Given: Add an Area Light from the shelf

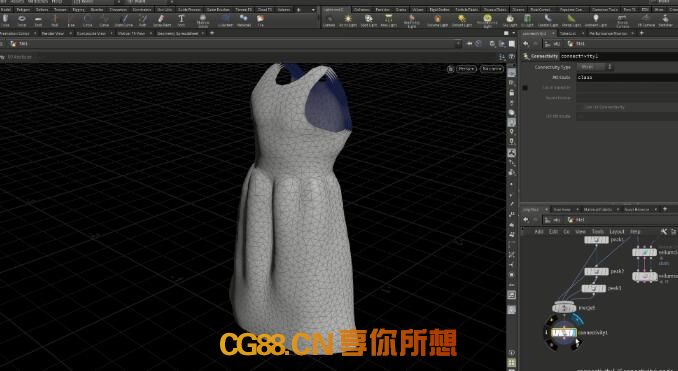Looking at the screenshot, I should (388, 20).
